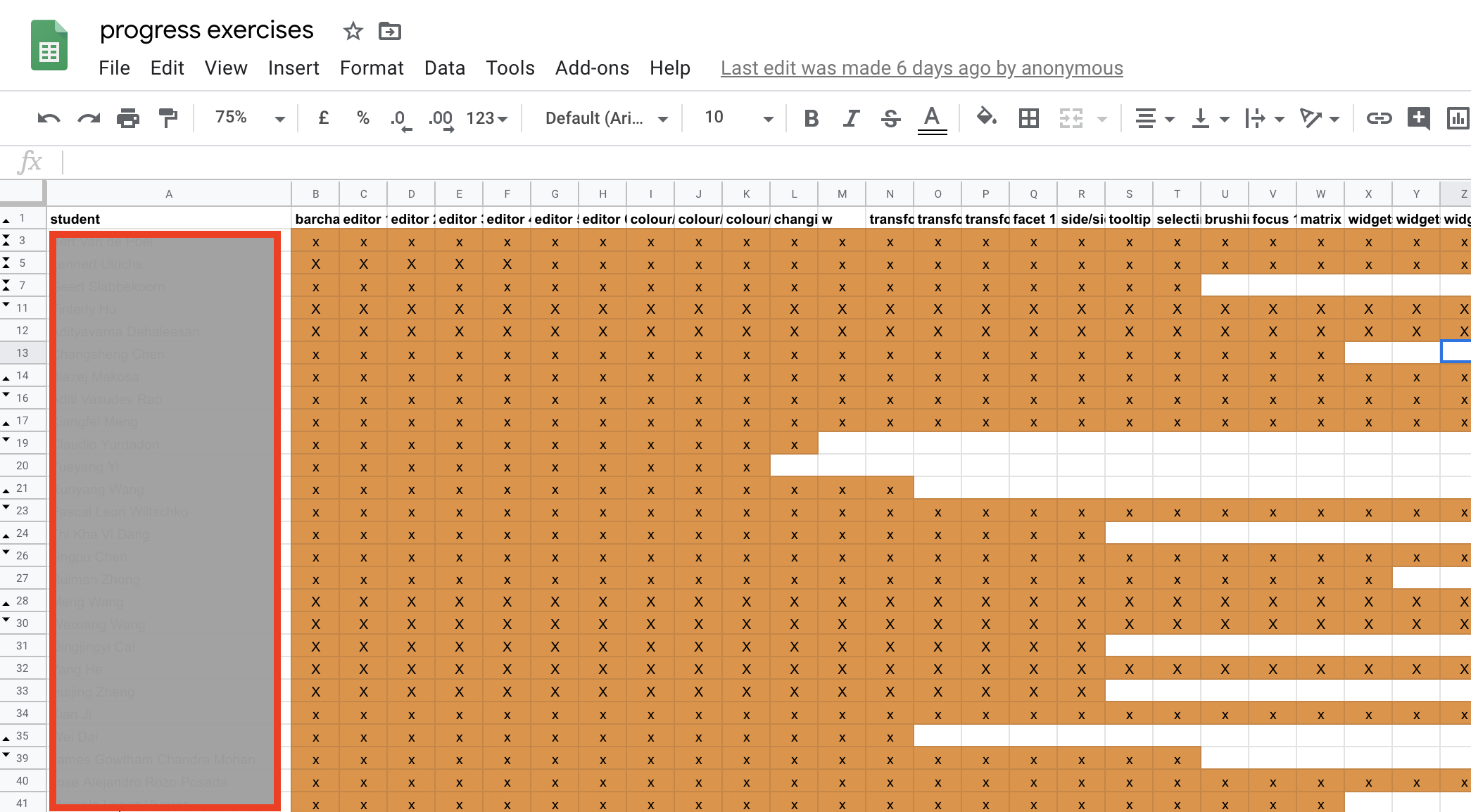Increase decimal places

pos(441,119)
